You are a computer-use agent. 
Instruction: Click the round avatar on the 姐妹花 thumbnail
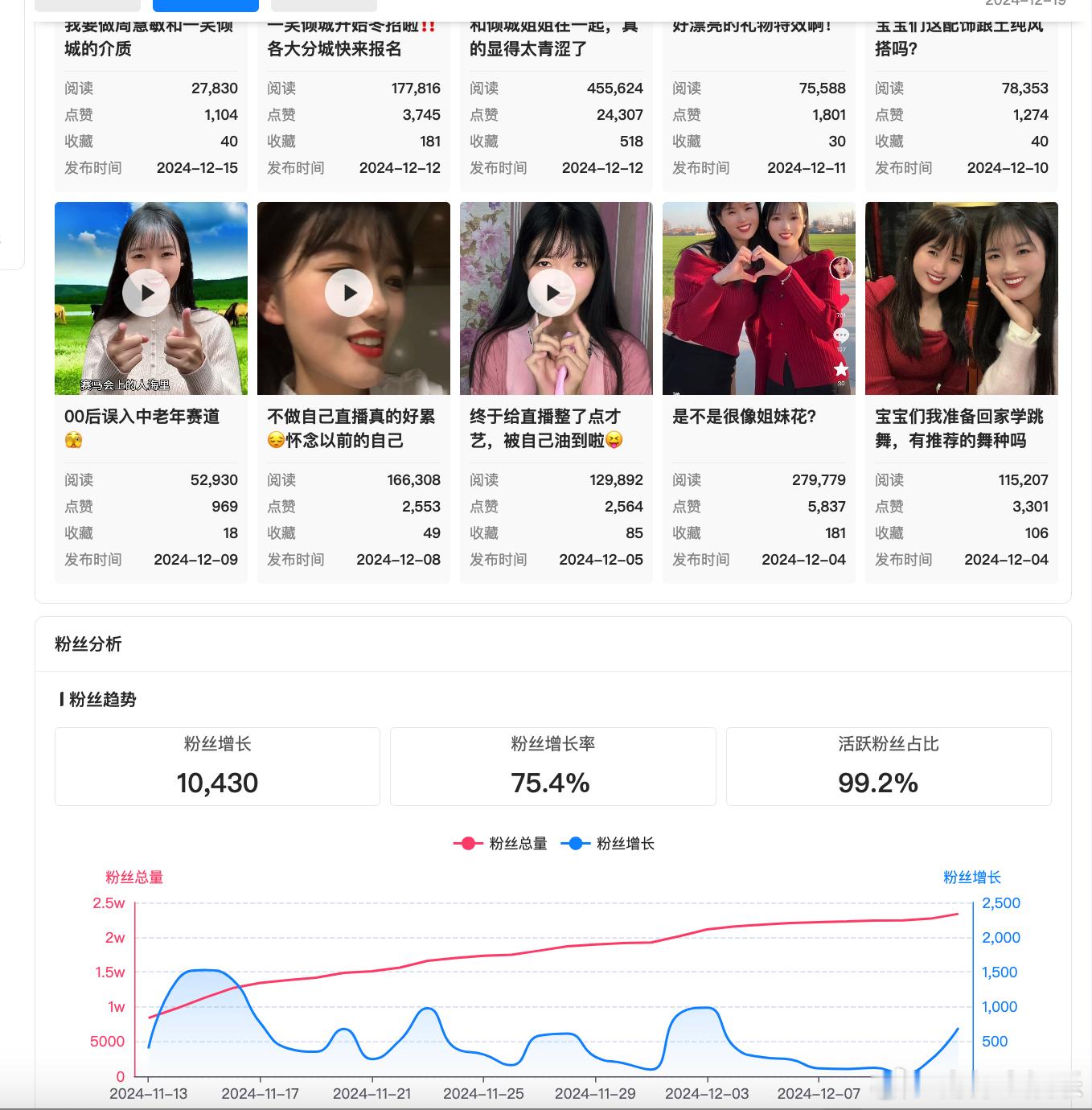[x=841, y=268]
